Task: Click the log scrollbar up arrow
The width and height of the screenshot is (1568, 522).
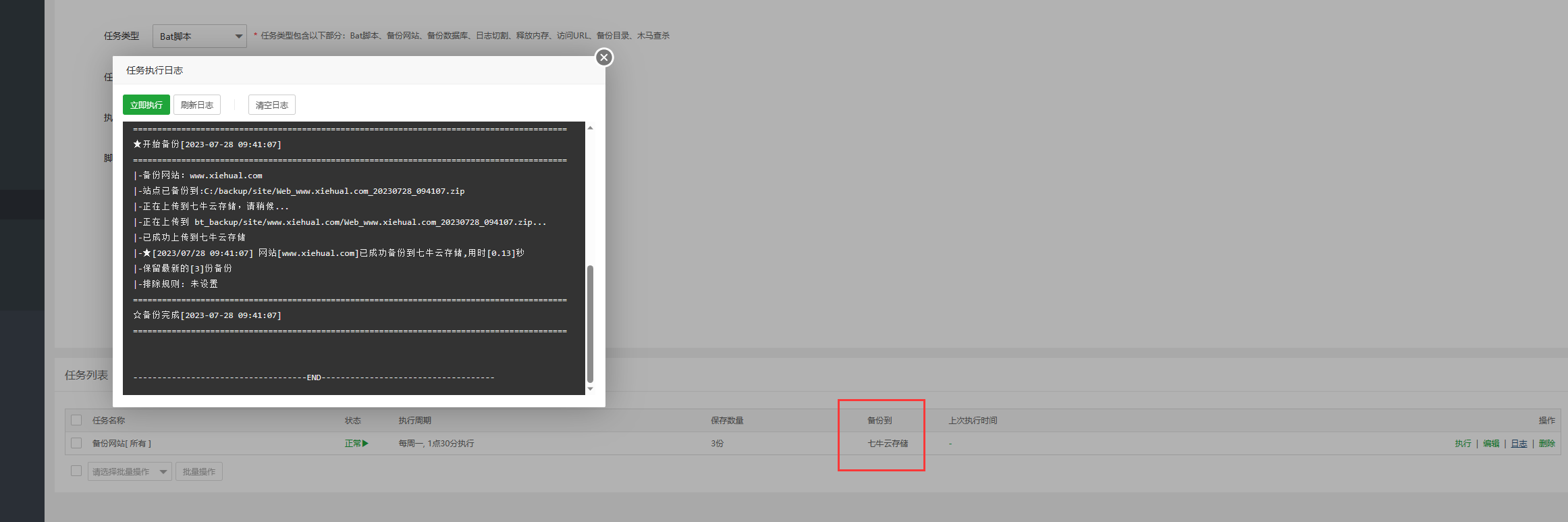Action: pos(590,128)
